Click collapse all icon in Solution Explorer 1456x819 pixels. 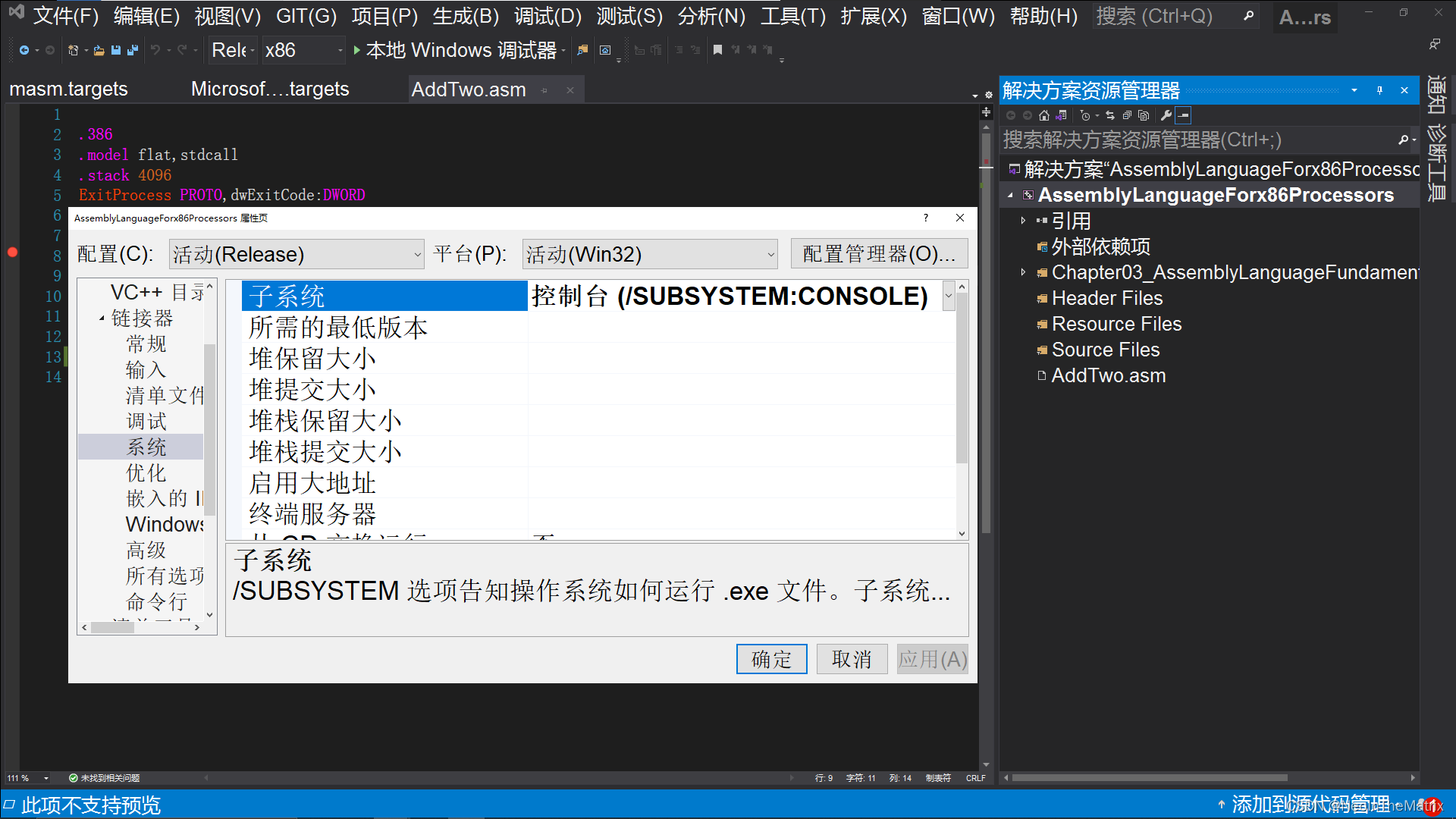click(1127, 115)
